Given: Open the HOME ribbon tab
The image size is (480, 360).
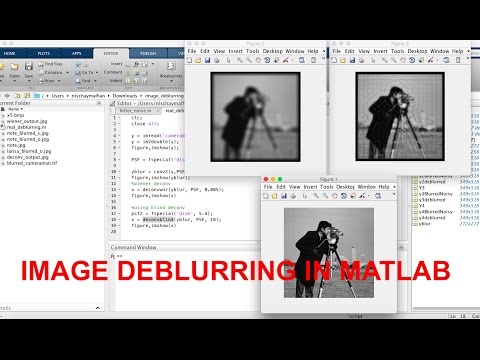Looking at the screenshot, I should coord(9,53).
